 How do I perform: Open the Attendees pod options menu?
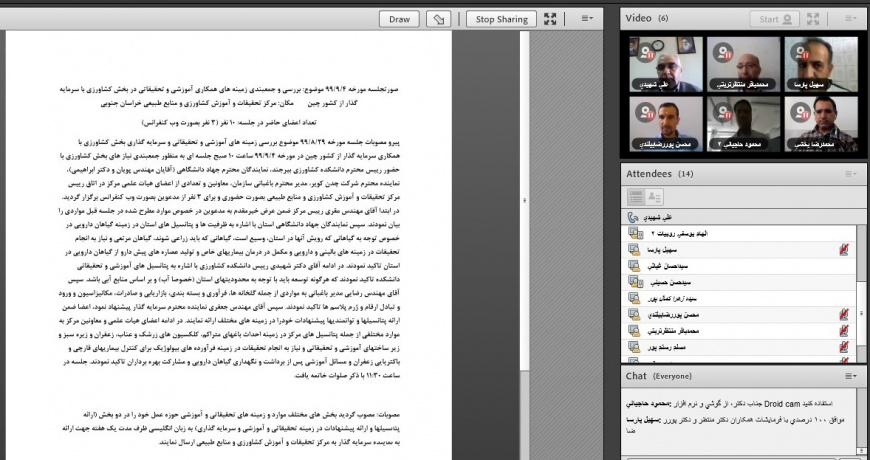pos(851,174)
